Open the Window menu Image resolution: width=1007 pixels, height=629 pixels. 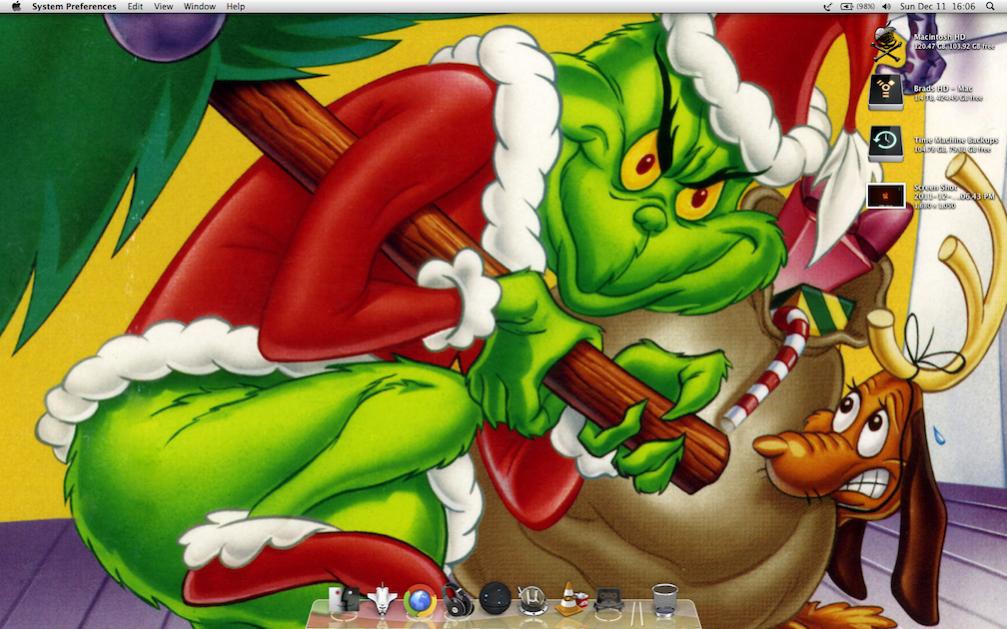(200, 6)
